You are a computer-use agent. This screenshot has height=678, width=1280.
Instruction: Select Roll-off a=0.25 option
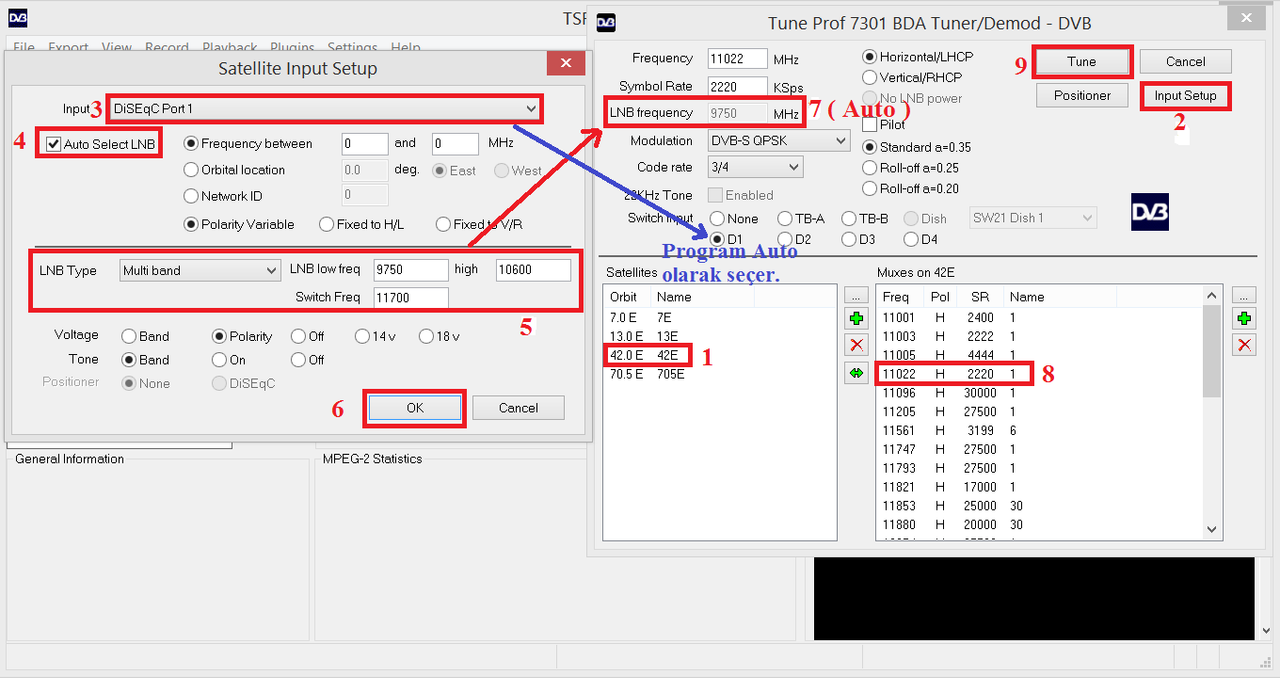coord(870,168)
